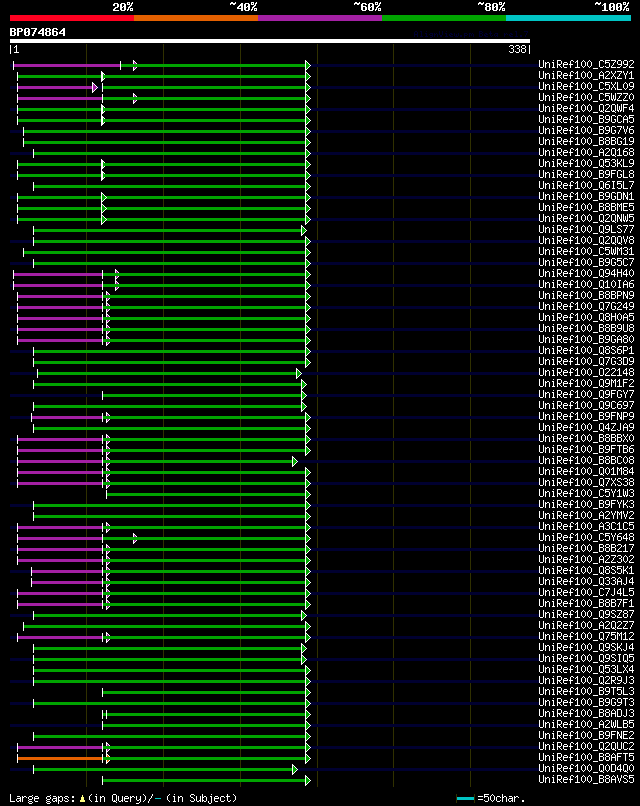
Task: Click the purple arrowhead in UniRef100_C5XL09 row
Action: (x=95, y=87)
